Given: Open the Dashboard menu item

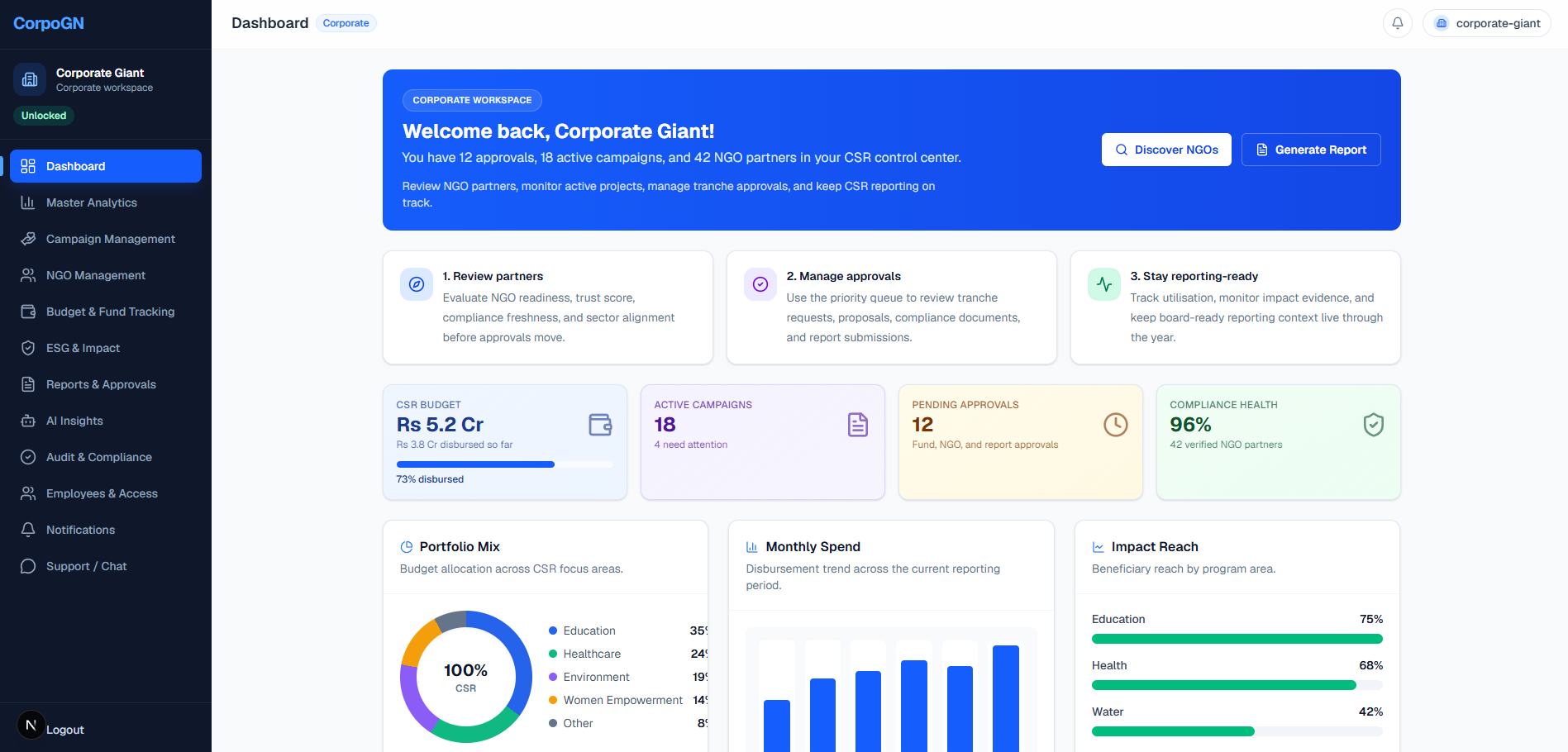Looking at the screenshot, I should 106,166.
